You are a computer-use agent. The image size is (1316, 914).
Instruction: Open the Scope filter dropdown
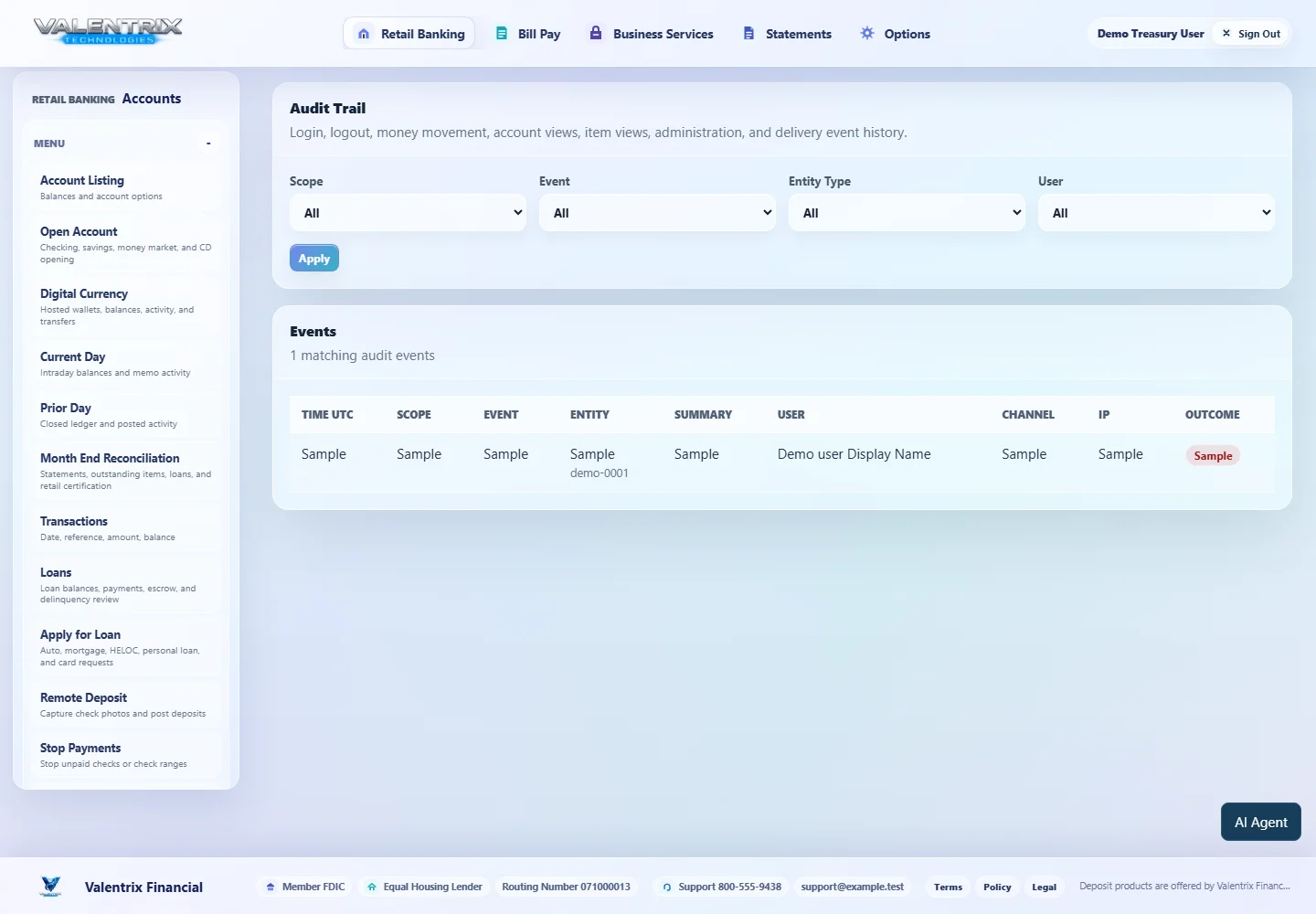[x=408, y=213]
